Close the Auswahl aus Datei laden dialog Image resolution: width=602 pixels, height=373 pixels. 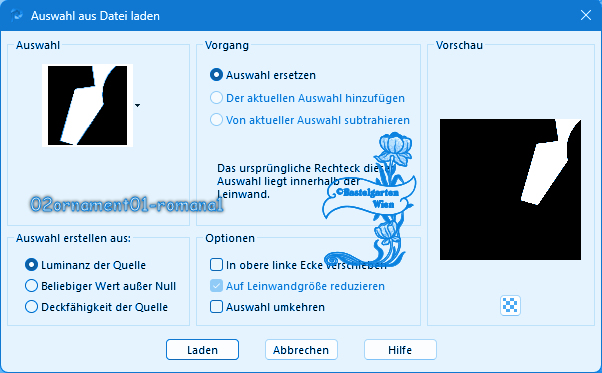tap(585, 15)
